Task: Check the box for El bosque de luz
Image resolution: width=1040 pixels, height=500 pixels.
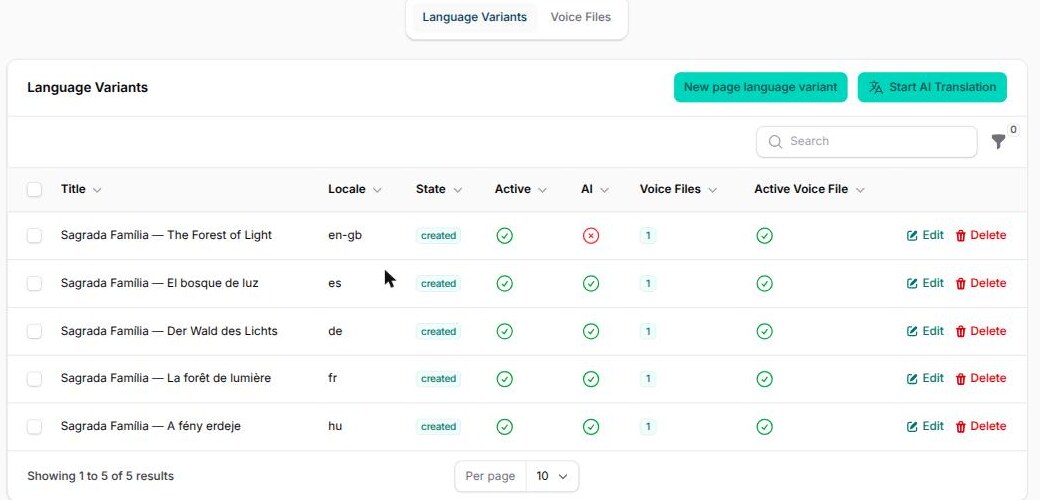Action: 34,284
